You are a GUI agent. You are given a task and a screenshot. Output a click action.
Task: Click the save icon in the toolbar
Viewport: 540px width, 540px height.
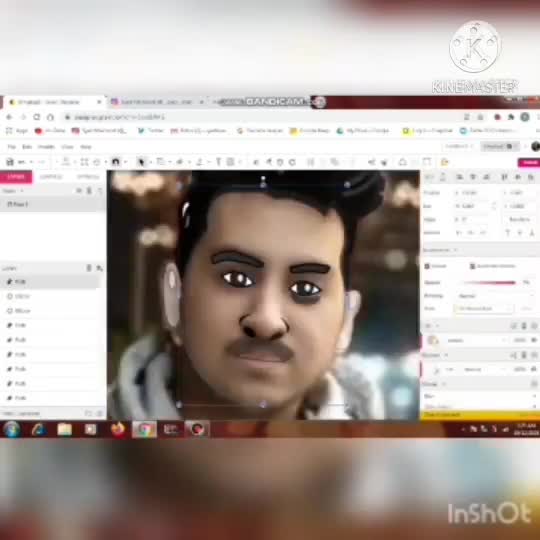(x=10, y=162)
